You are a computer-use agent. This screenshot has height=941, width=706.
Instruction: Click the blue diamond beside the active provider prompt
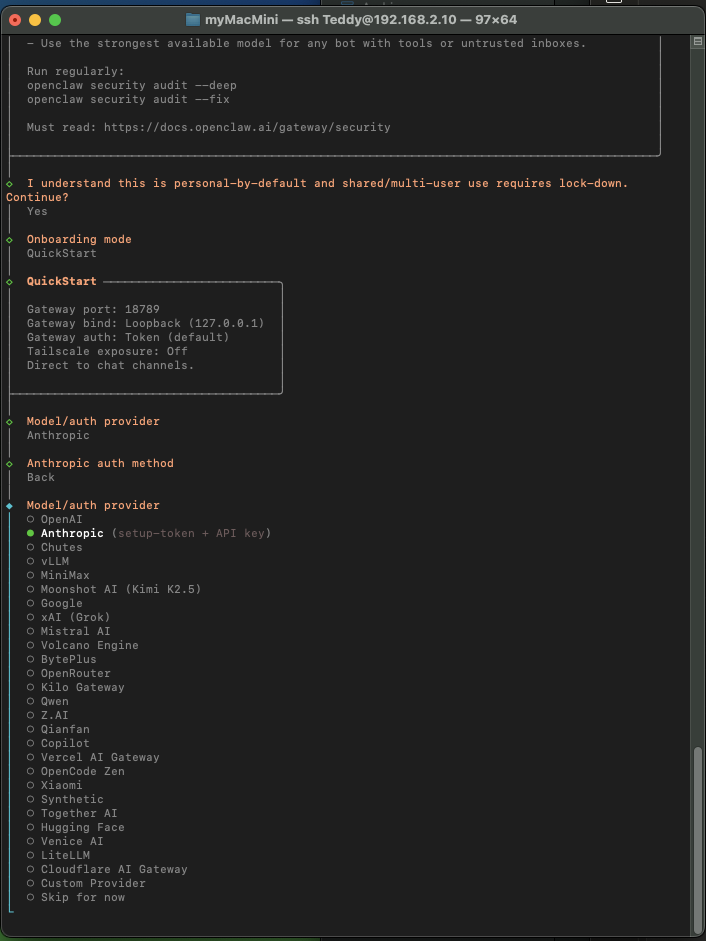pos(9,506)
